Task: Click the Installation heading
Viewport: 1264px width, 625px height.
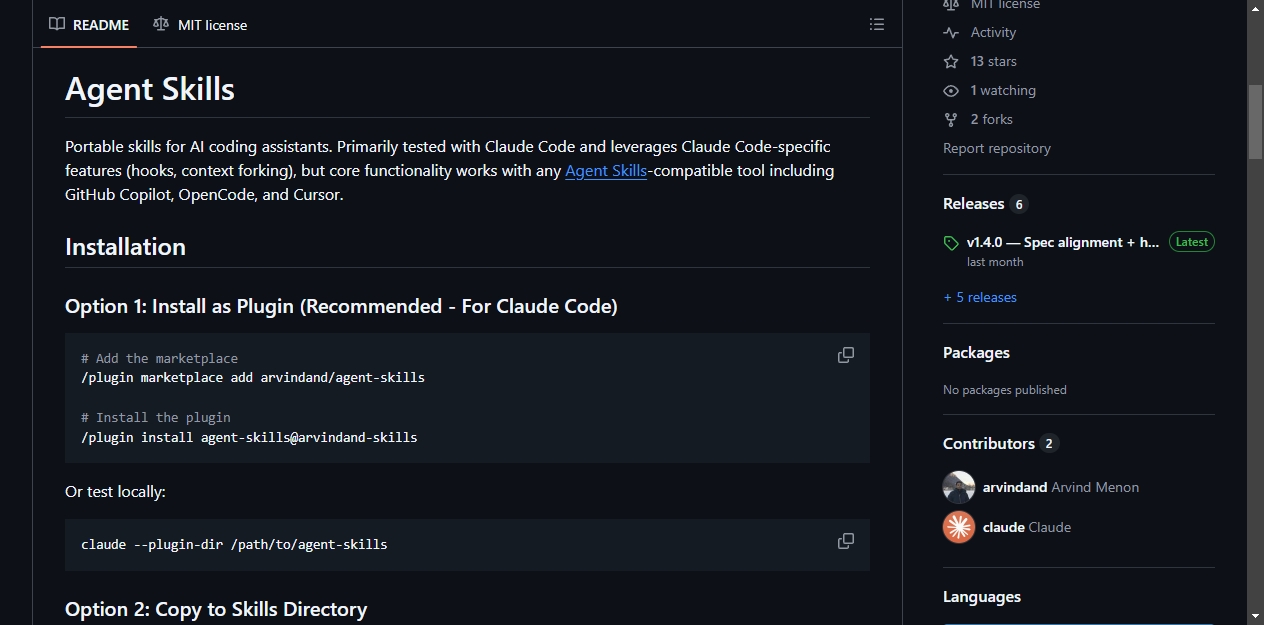Action: click(x=125, y=247)
